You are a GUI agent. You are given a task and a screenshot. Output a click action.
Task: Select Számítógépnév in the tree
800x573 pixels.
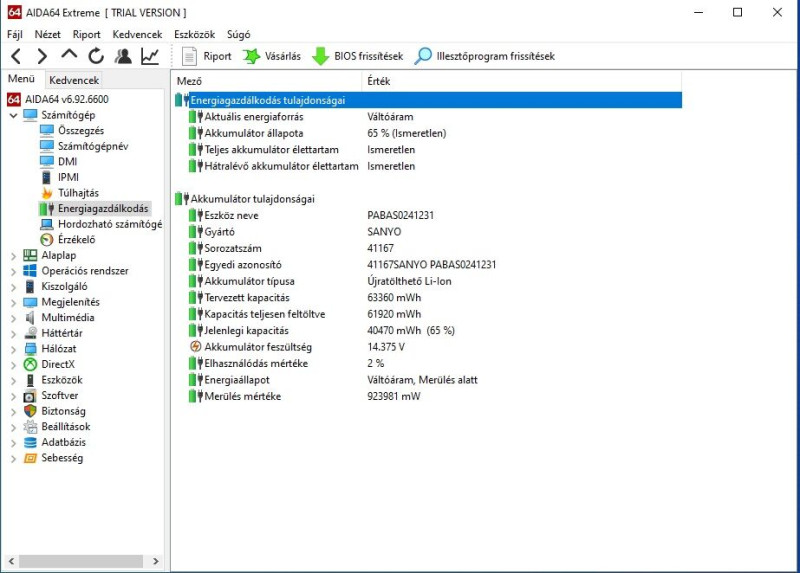pos(93,146)
